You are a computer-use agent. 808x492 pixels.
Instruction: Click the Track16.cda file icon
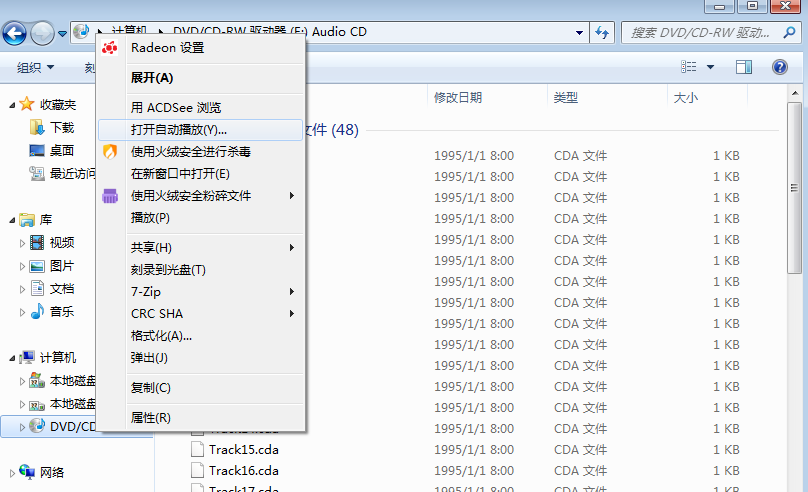pos(197,470)
